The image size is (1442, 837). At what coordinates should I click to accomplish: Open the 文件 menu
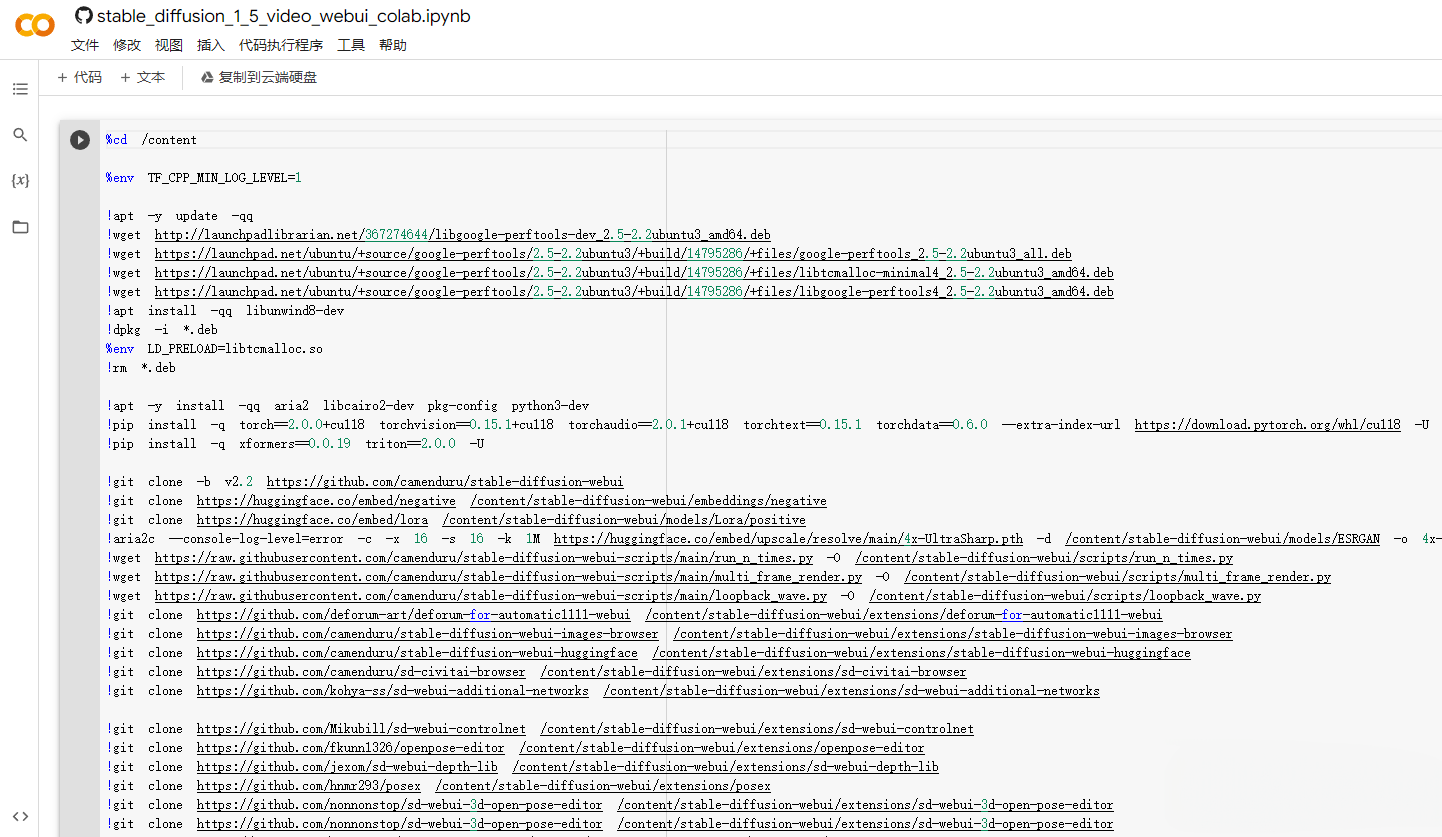85,45
